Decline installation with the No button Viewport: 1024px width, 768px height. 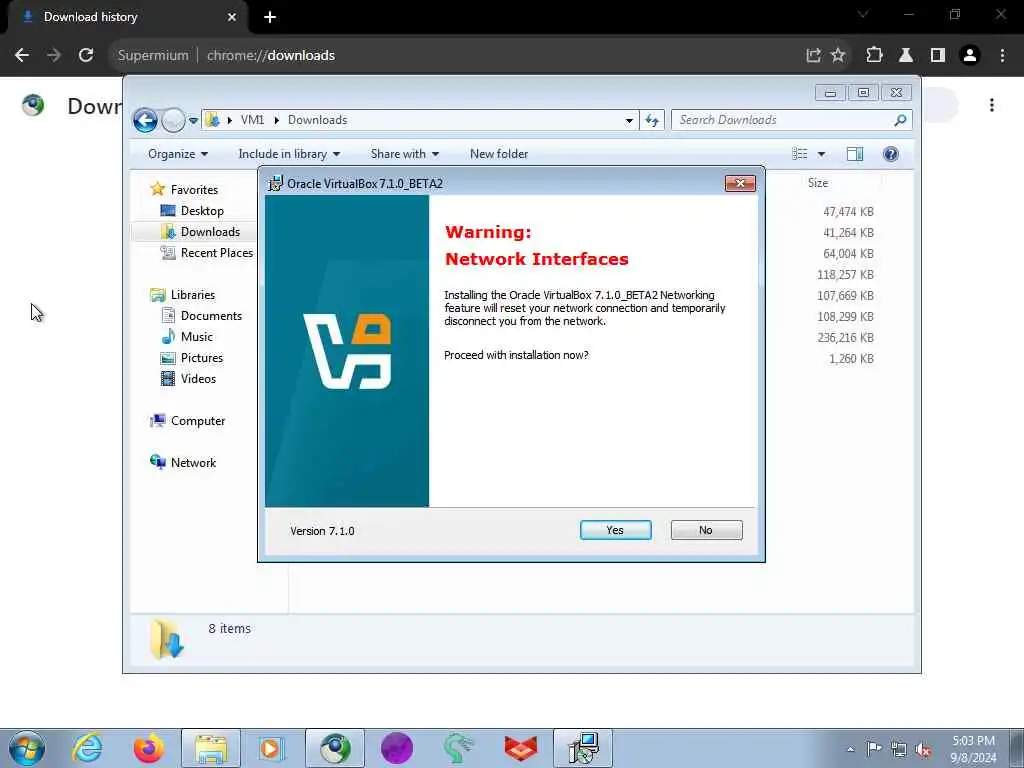point(706,530)
